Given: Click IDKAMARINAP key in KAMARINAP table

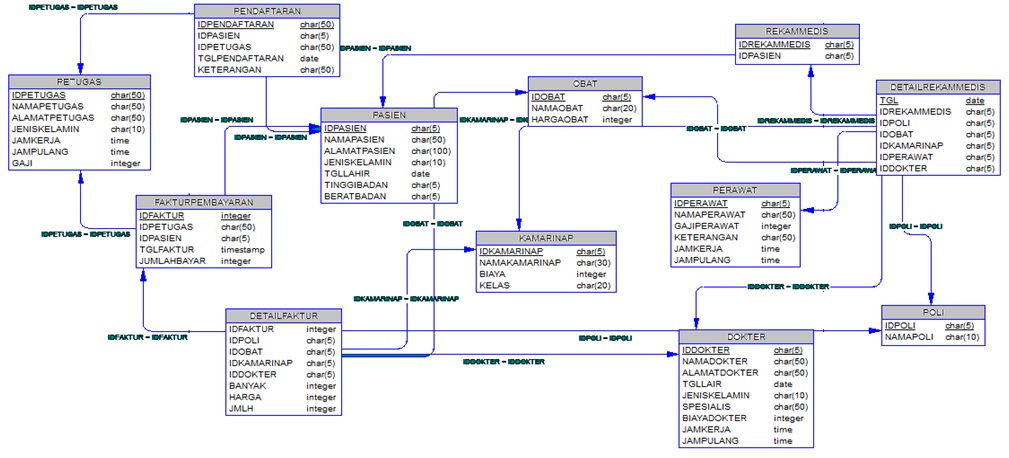Looking at the screenshot, I should pos(512,251).
